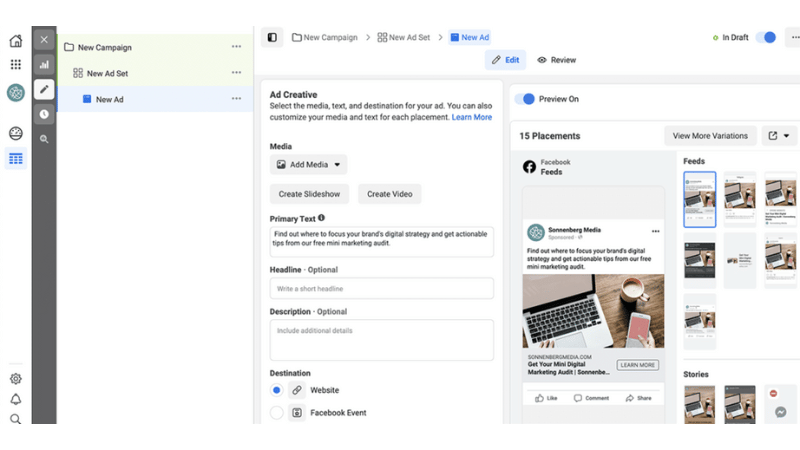The height and width of the screenshot is (450, 800).
Task: Open the charts view bar-graph icon
Action: click(44, 64)
